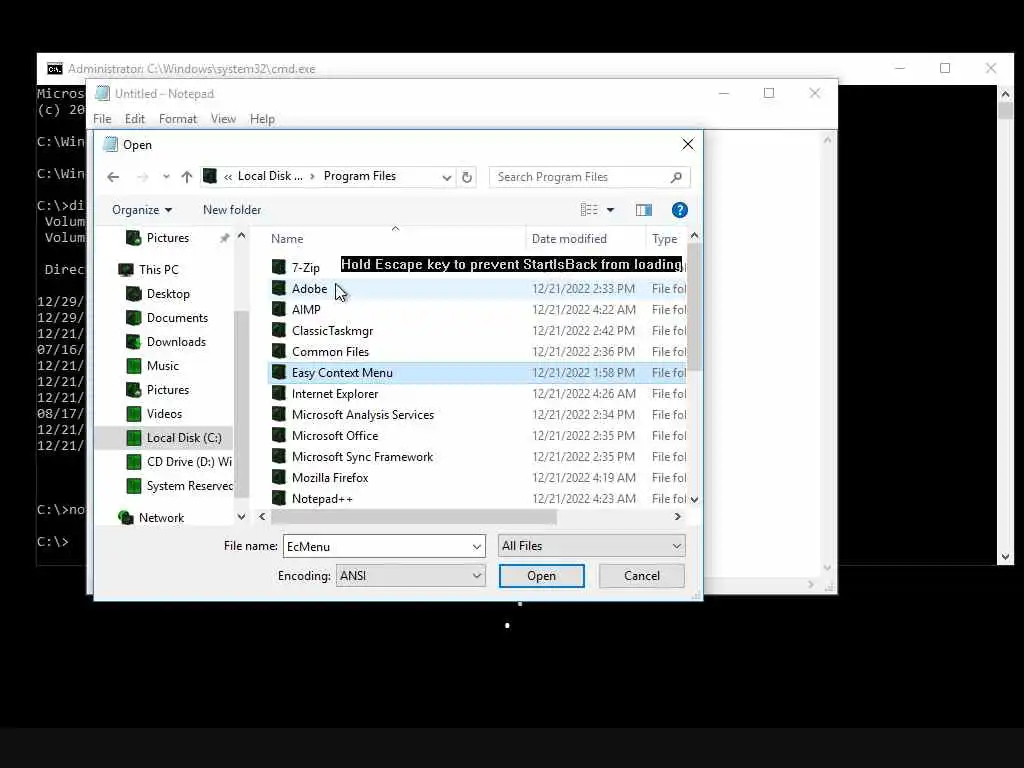
Task: Click file list scroll down arrow
Action: [x=694, y=500]
